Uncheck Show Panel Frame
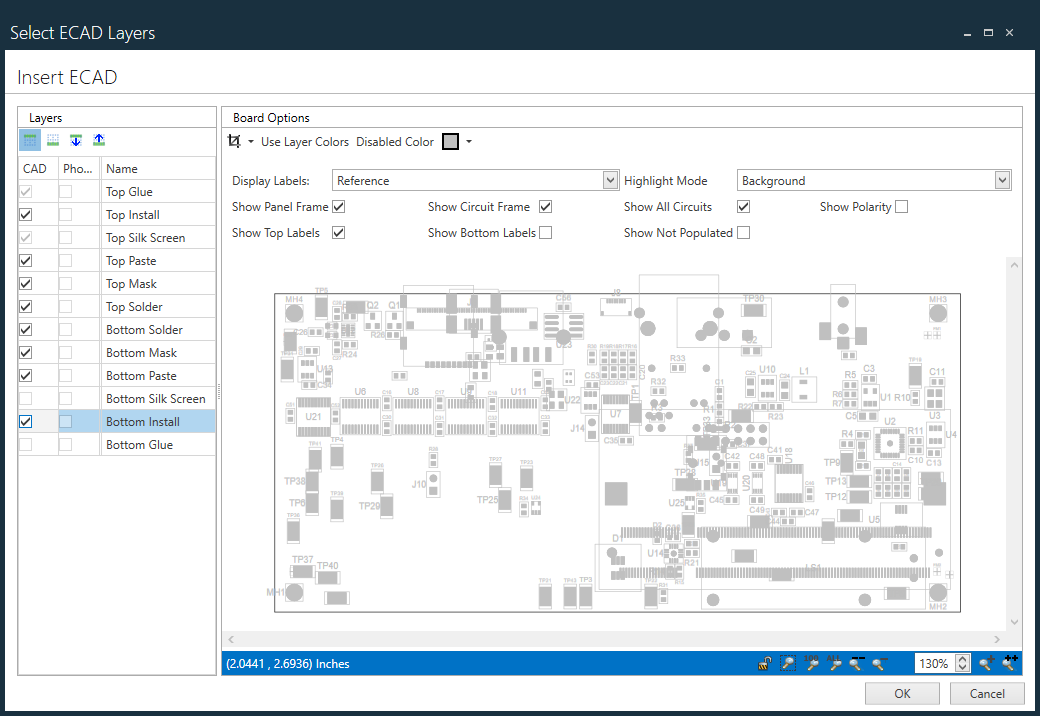Image resolution: width=1040 pixels, height=716 pixels. click(338, 206)
